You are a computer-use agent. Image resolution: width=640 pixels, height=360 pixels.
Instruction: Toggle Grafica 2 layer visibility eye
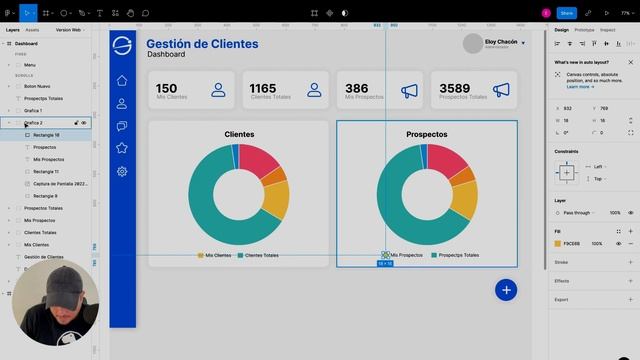pyautogui.click(x=84, y=122)
